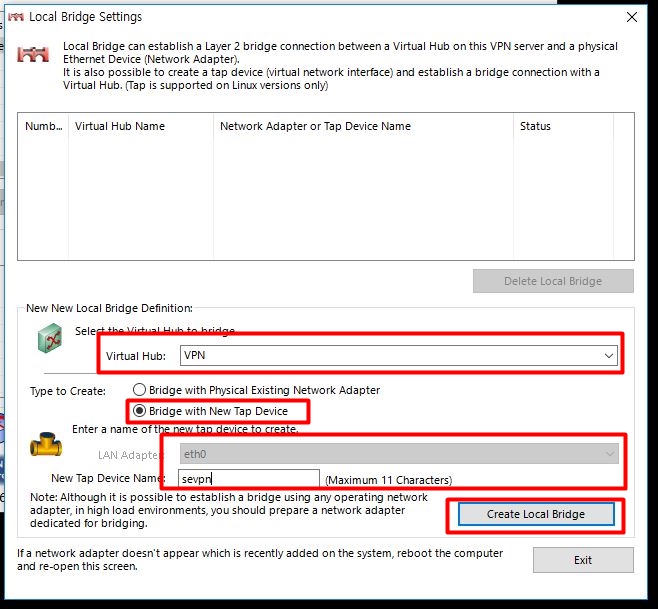
Task: Click the large red bridge icon
Action: pyautogui.click(x=33, y=54)
